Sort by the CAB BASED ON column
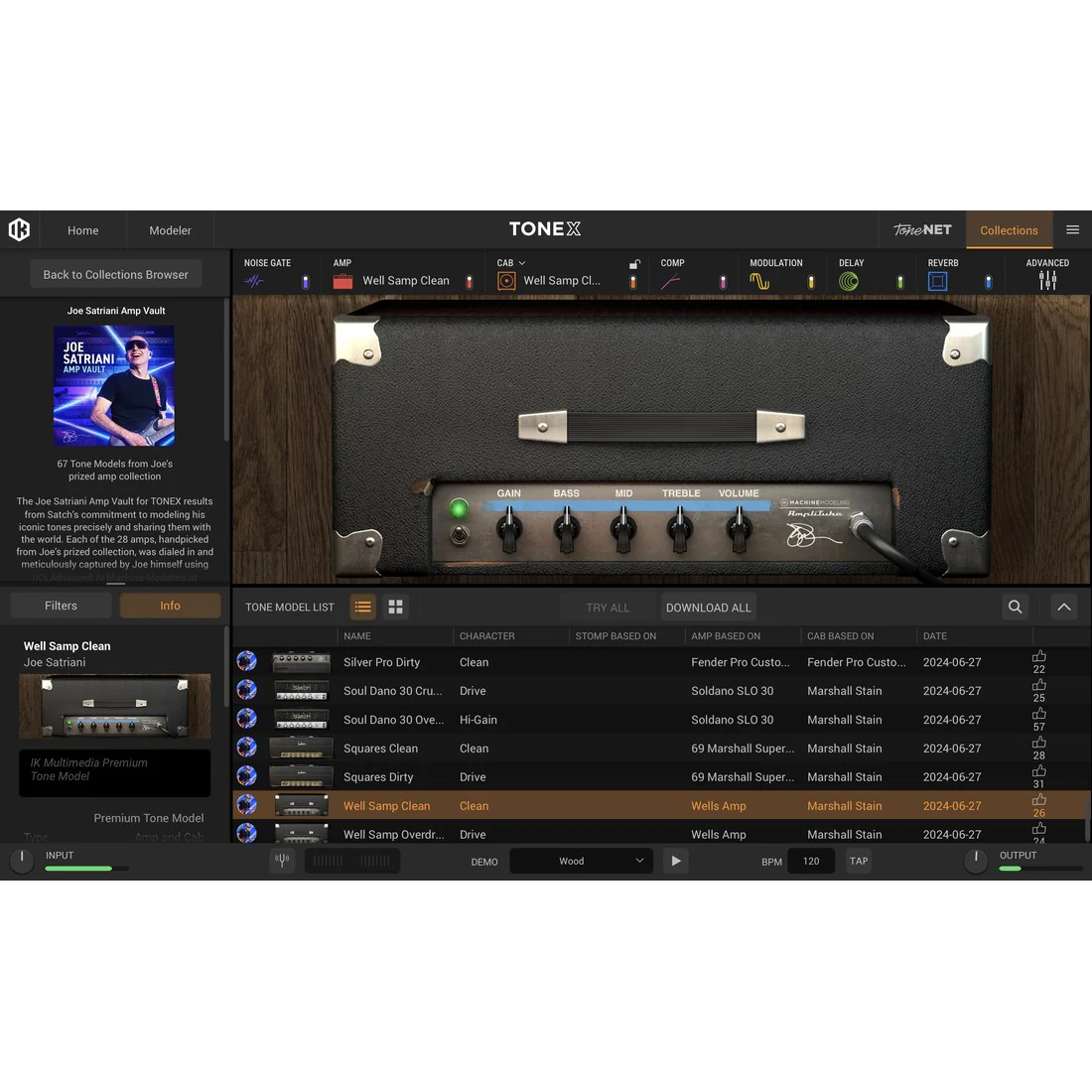Screen dimensions: 1092x1092 (841, 635)
